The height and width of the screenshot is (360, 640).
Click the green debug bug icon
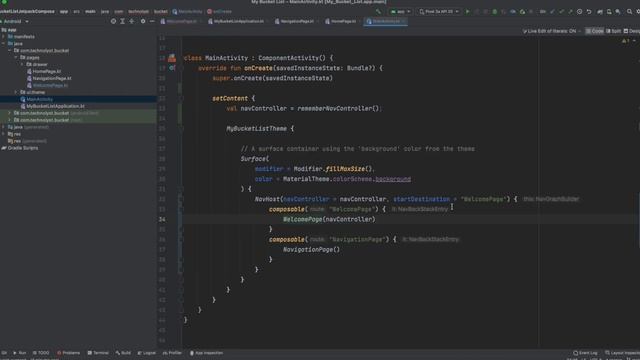(495, 11)
